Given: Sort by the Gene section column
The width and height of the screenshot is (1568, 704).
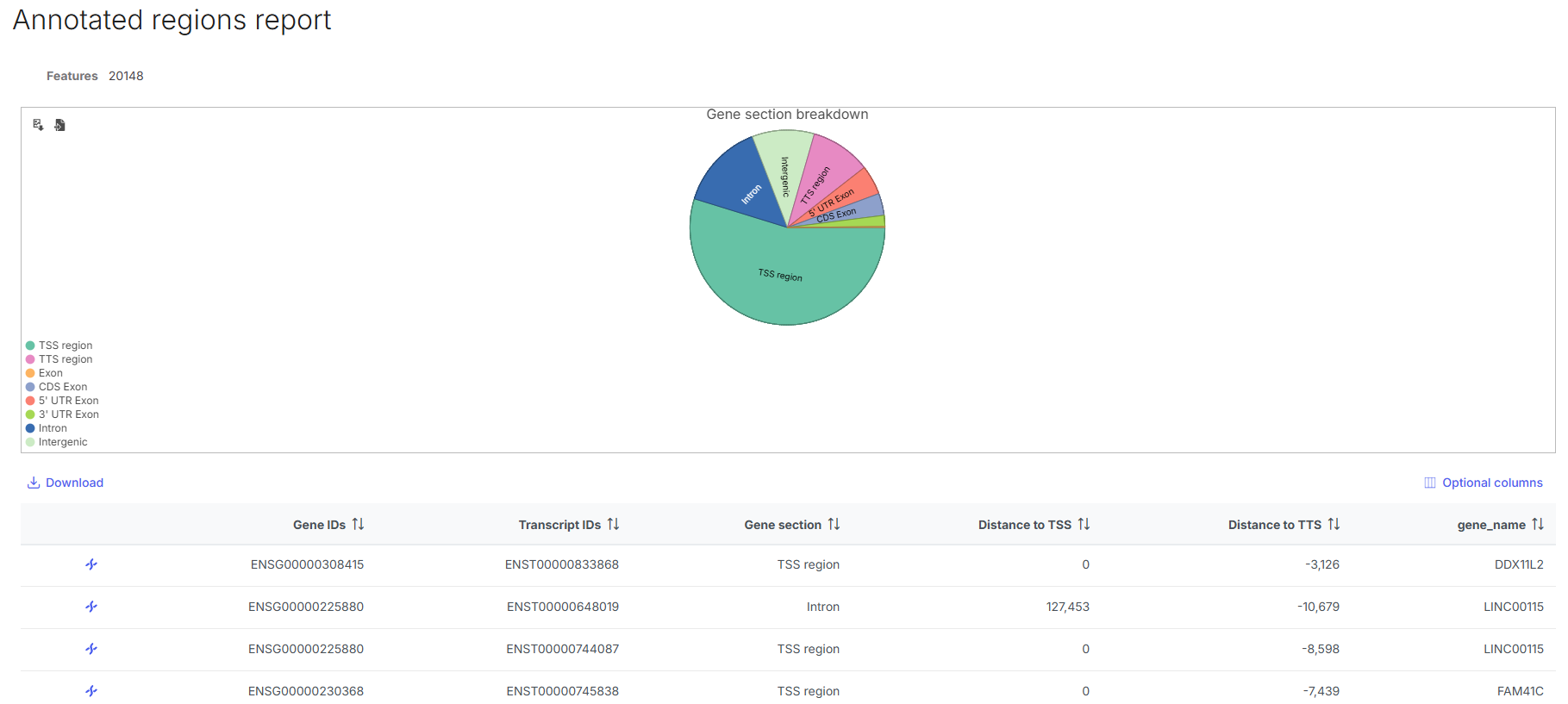Looking at the screenshot, I should click(834, 524).
